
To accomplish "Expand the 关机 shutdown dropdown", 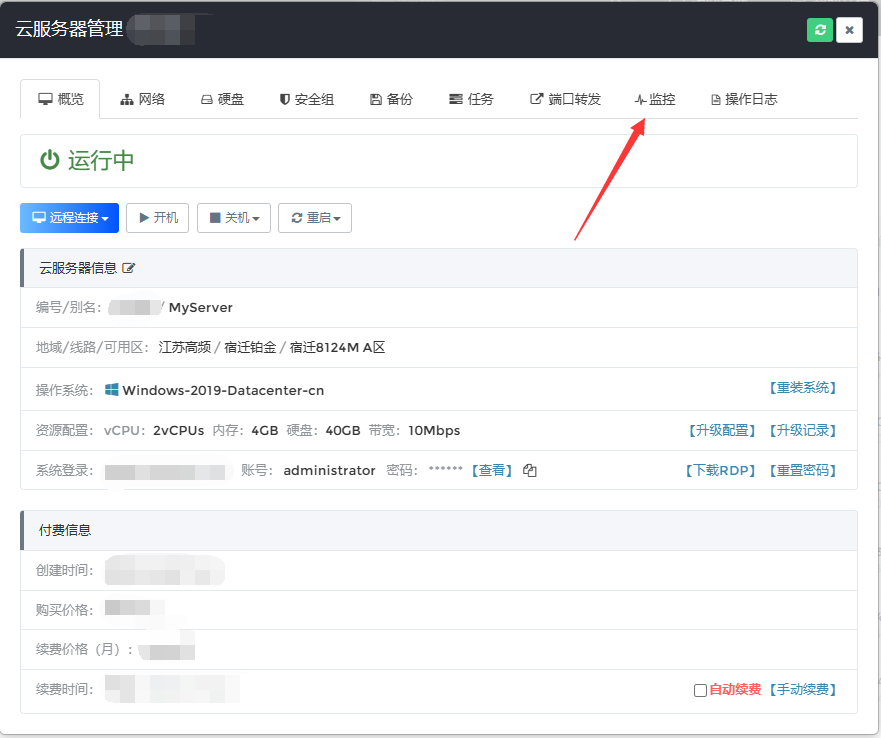I will pyautogui.click(x=234, y=218).
